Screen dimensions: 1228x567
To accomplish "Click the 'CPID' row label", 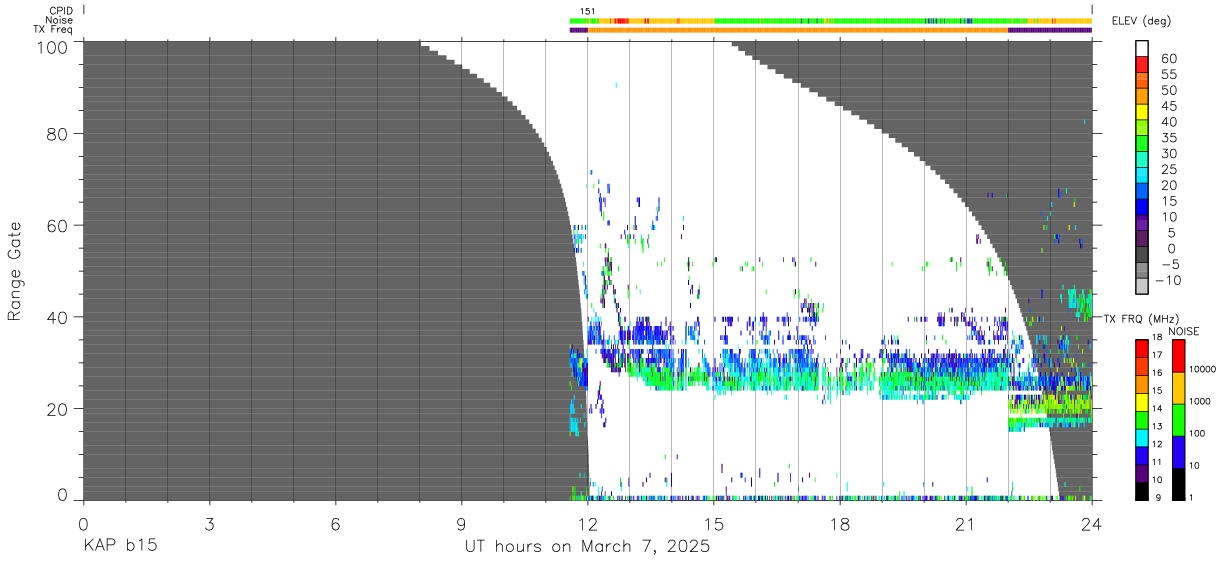I will [x=59, y=11].
